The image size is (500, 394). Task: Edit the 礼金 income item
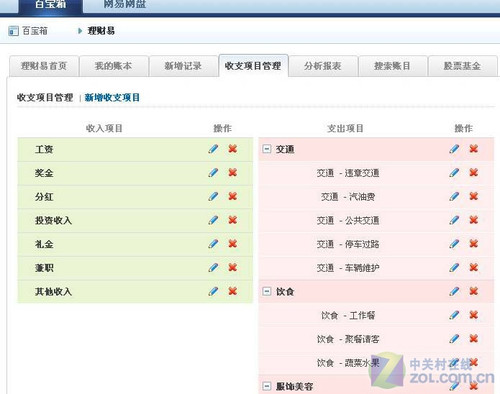coord(213,243)
